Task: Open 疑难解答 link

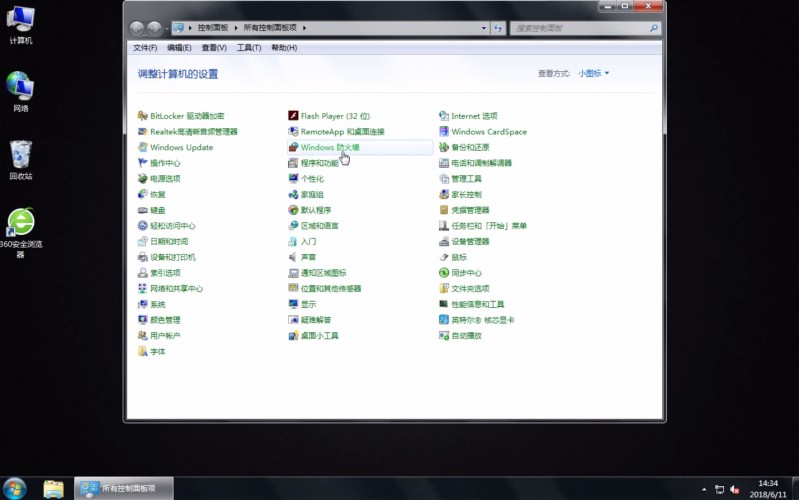Action: [x=315, y=320]
